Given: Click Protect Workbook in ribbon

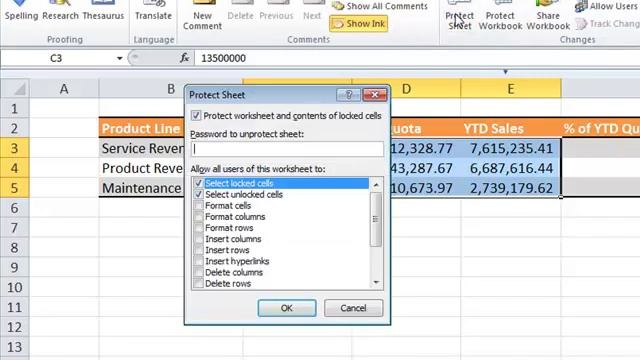Looking at the screenshot, I should 500,16.
